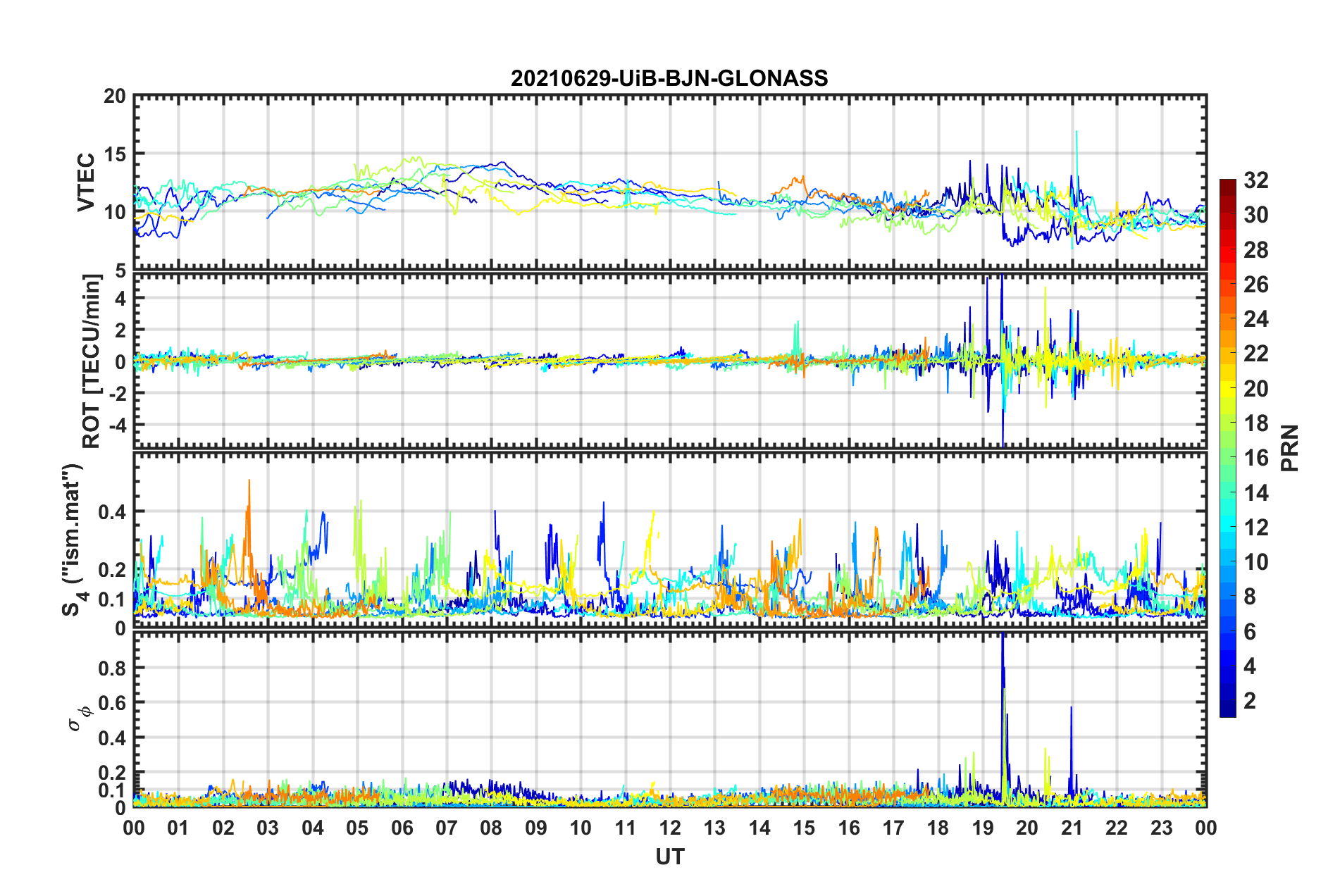Image resolution: width=1340 pixels, height=896 pixels.
Task: Click the VTEC y-axis tick label 15
Action: tap(115, 154)
